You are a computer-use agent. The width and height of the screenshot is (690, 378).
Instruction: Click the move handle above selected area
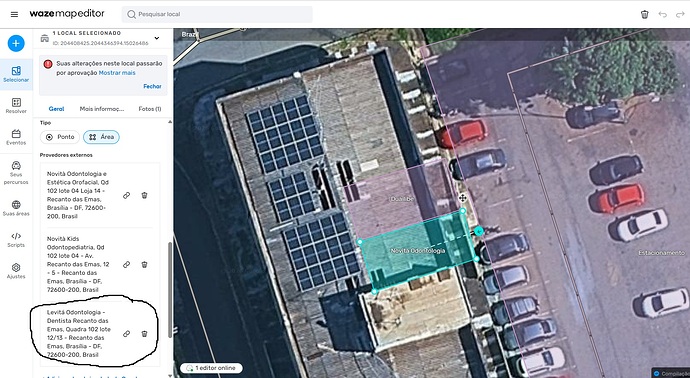click(x=462, y=198)
